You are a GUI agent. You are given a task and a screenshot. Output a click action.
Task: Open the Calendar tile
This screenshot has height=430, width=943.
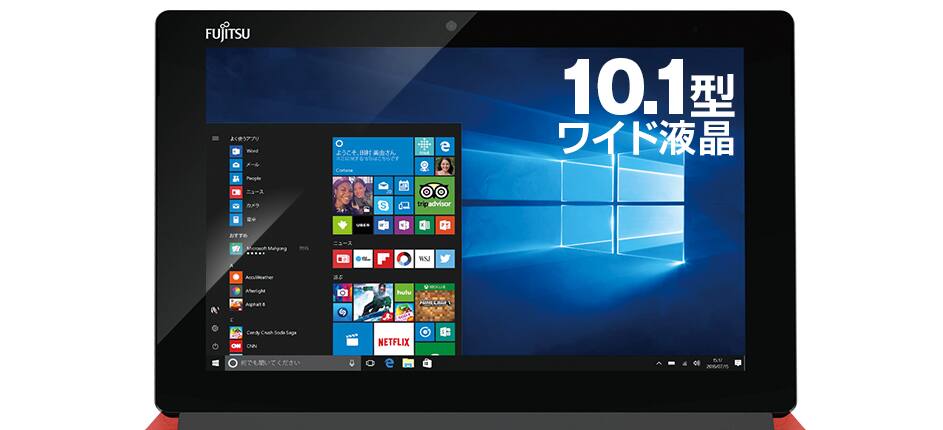(404, 185)
